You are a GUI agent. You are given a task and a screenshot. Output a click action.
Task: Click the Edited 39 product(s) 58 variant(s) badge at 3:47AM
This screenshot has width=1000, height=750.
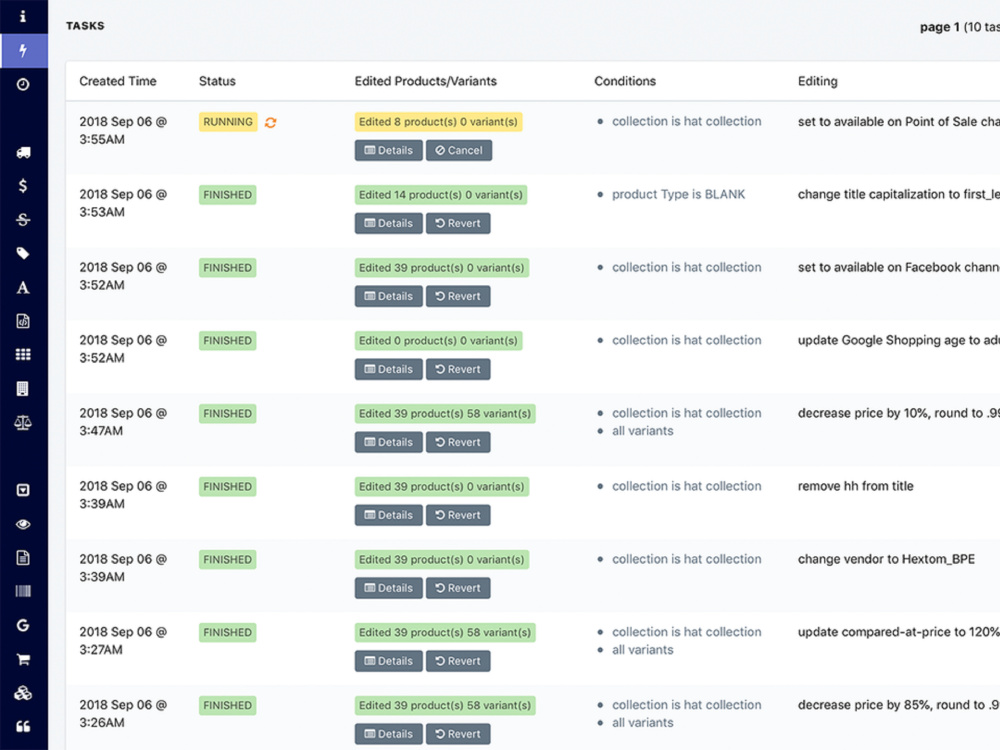pos(445,413)
